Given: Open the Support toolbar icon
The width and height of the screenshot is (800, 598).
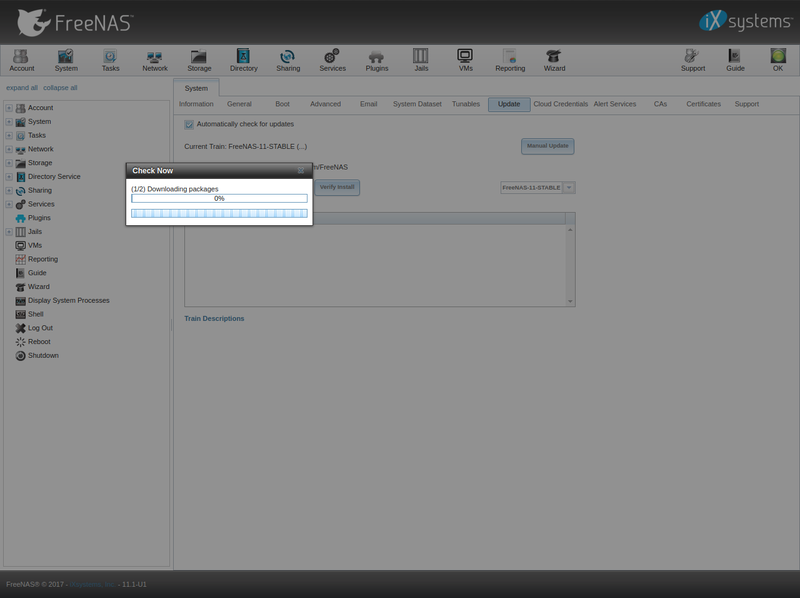Looking at the screenshot, I should (692, 60).
